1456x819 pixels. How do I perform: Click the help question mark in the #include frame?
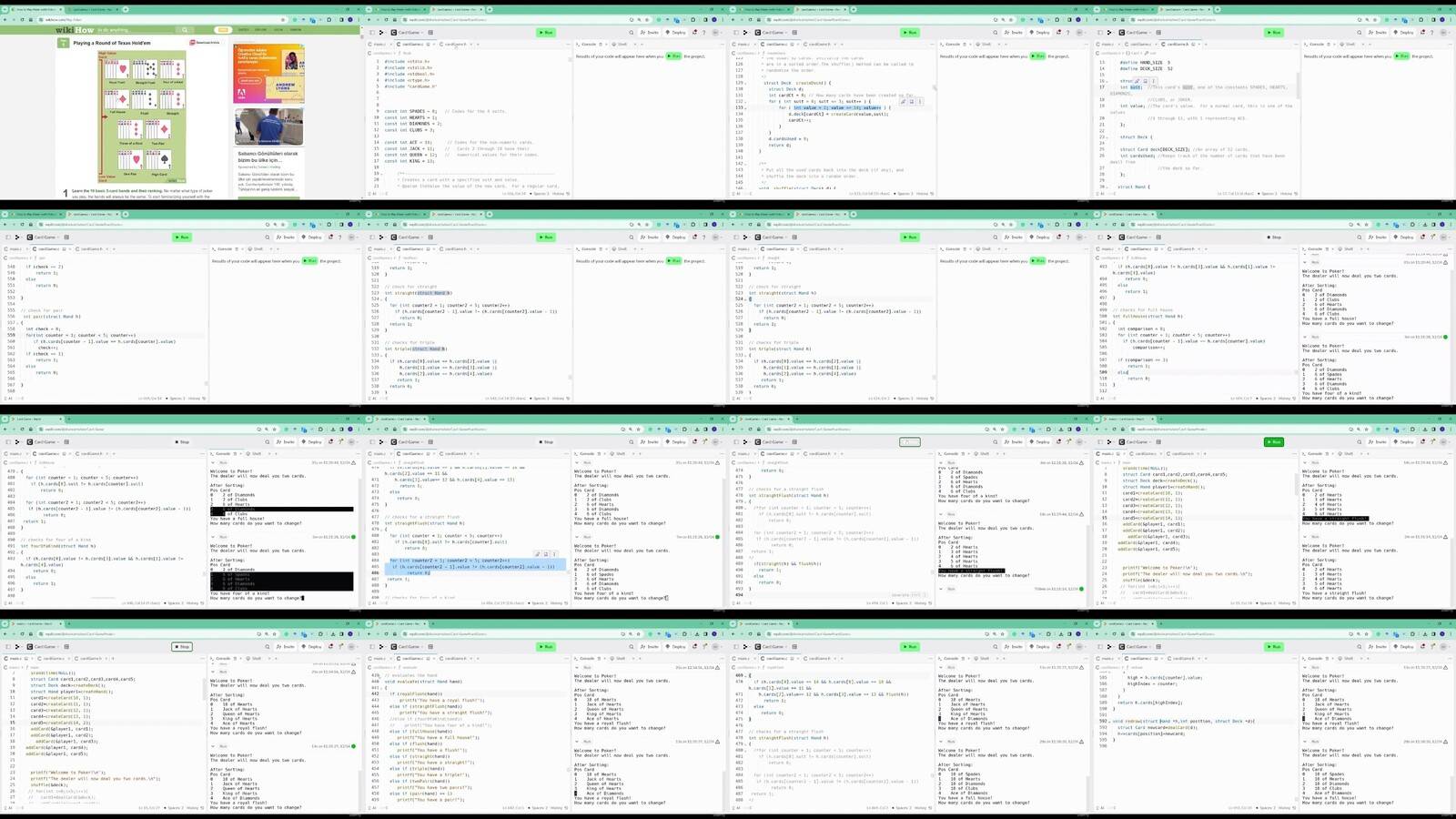pyautogui.click(x=704, y=33)
